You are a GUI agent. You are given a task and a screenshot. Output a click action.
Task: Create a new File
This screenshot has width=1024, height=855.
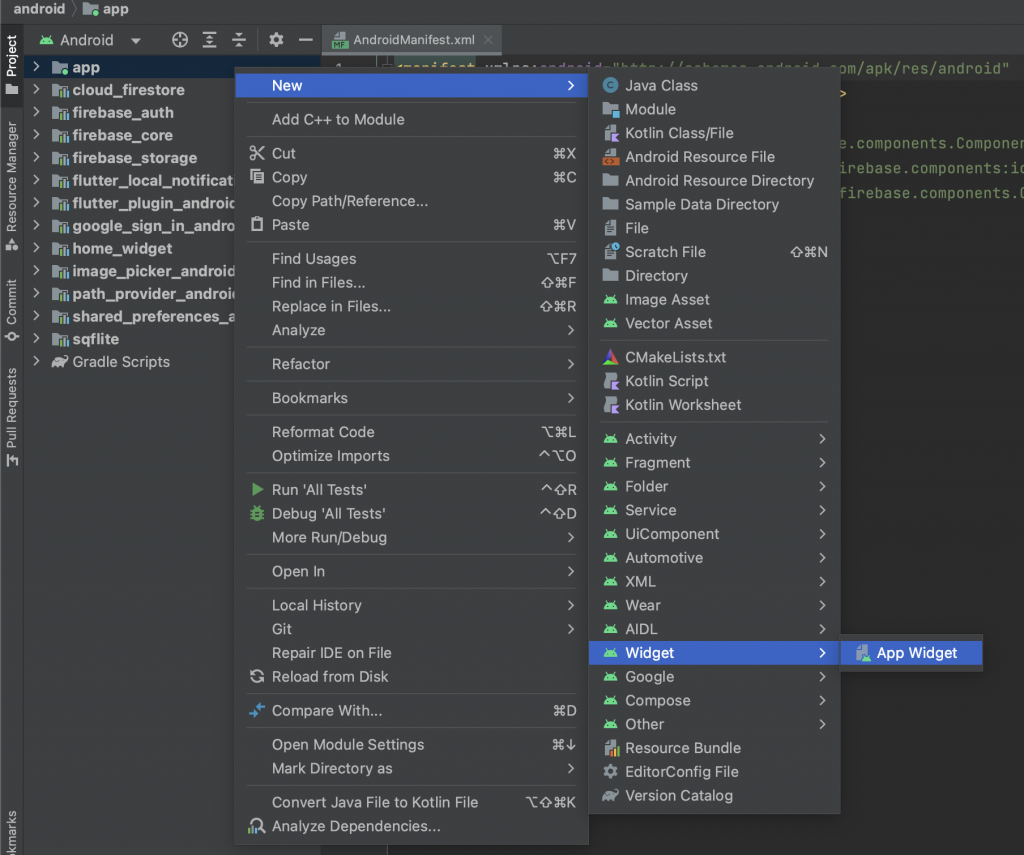[714, 228]
